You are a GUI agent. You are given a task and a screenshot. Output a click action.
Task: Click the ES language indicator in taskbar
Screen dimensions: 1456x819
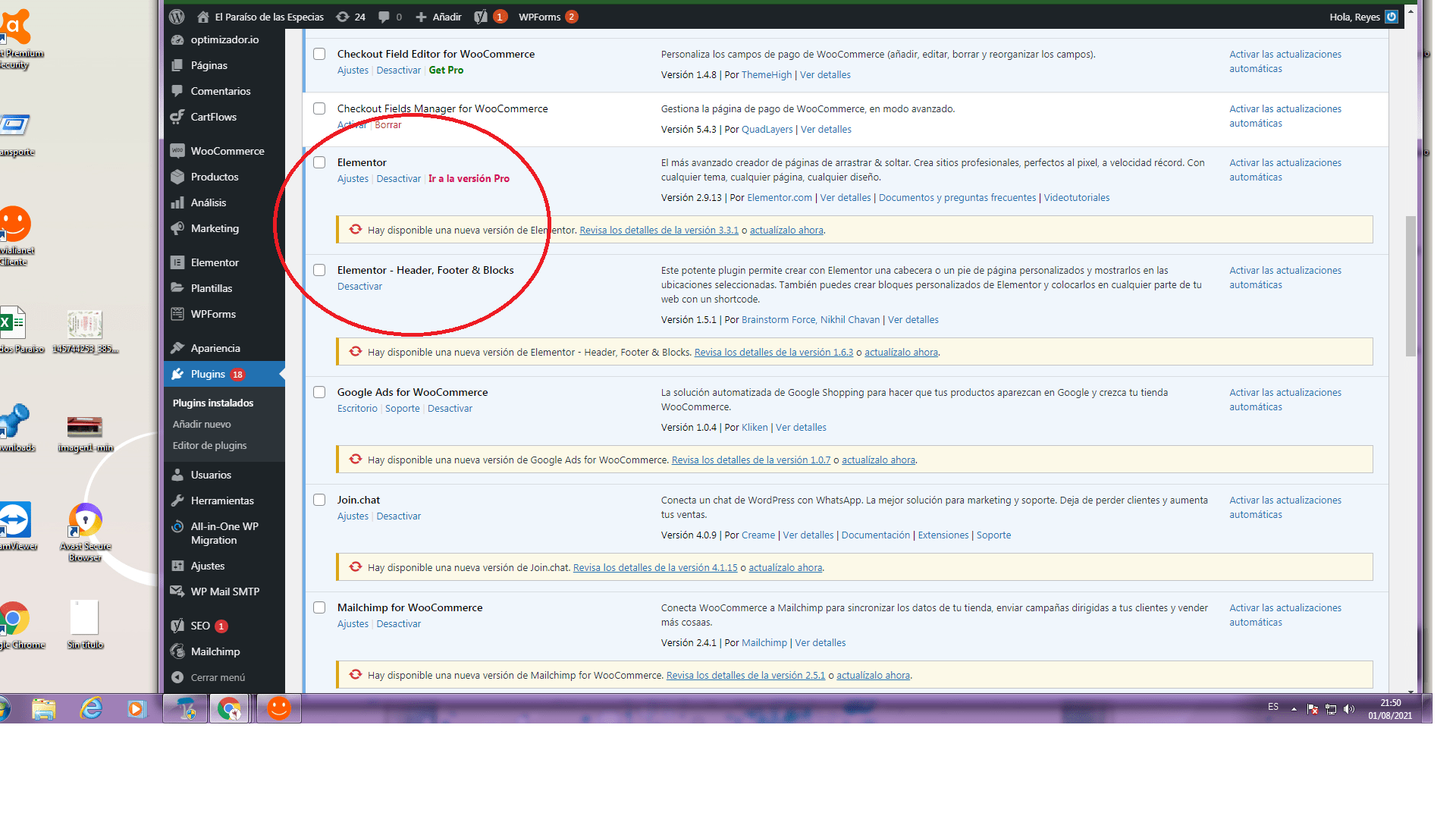1273,707
